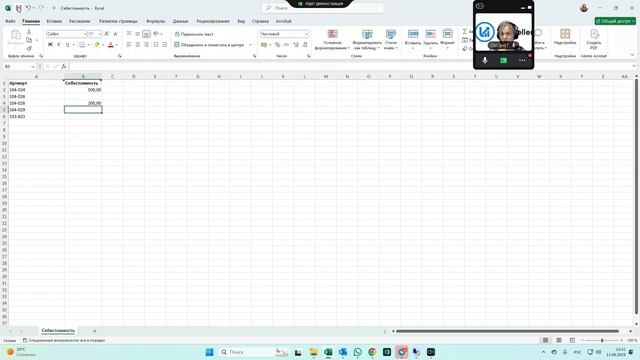This screenshot has height=360, width=640.
Task: Select cell containing 104-024
Action: 36,90
